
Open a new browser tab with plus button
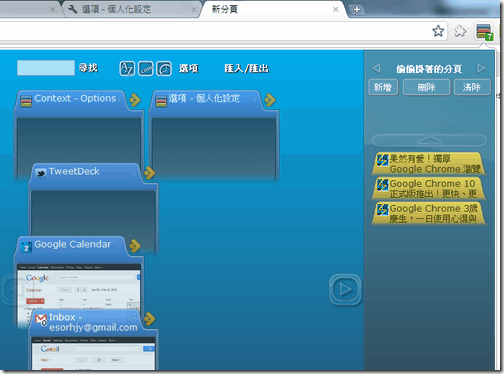(x=357, y=10)
